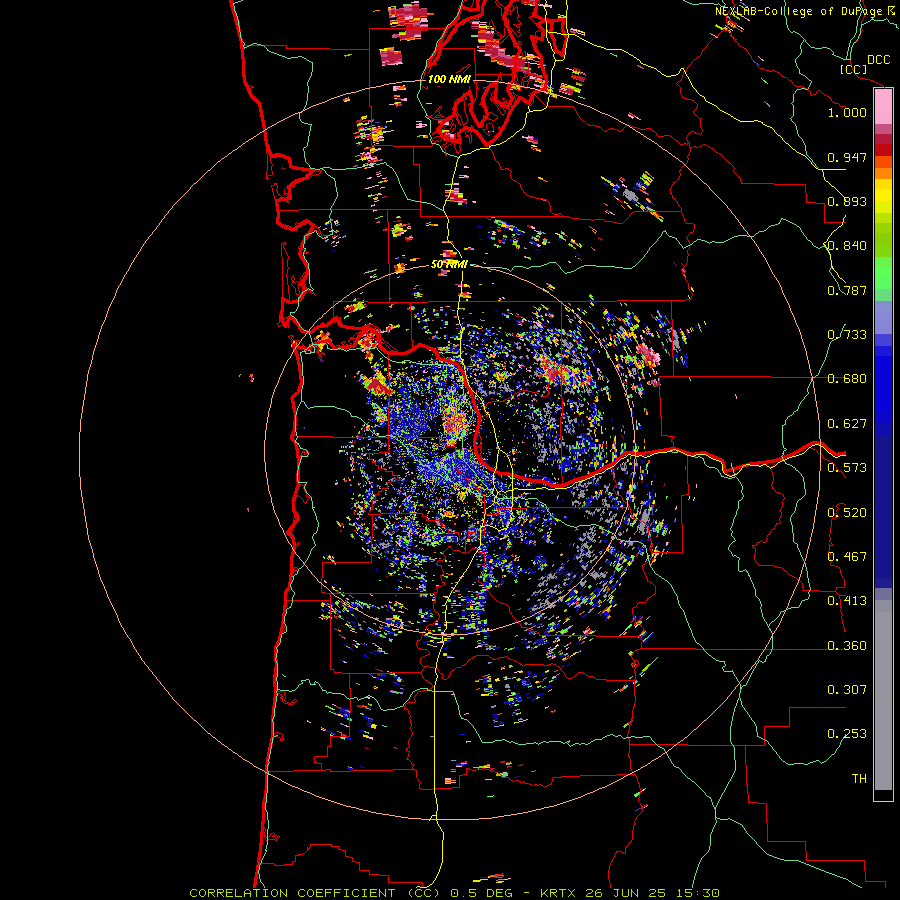This screenshot has height=900, width=900.
Task: Click the 0.467 legend value
Action: click(847, 557)
